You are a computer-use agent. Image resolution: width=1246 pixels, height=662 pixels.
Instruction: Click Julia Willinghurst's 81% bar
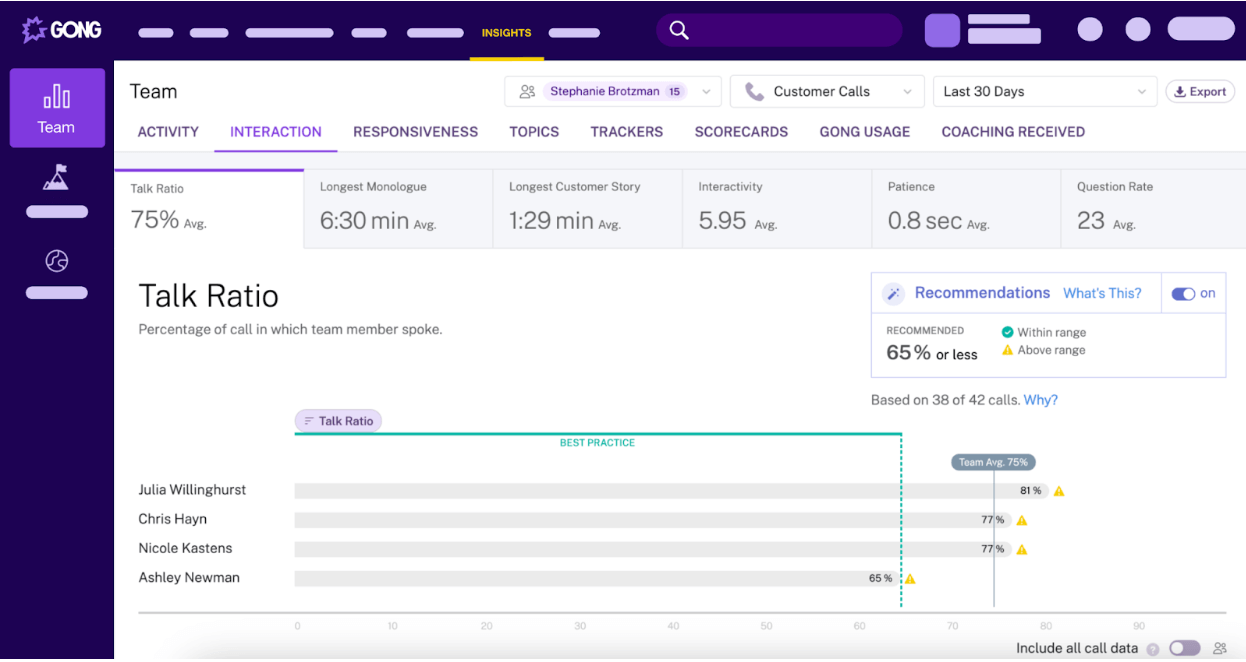671,491
